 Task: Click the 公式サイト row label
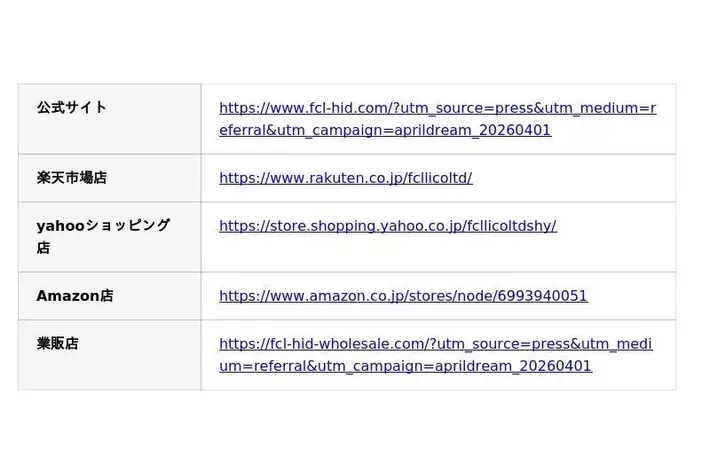pos(72,107)
